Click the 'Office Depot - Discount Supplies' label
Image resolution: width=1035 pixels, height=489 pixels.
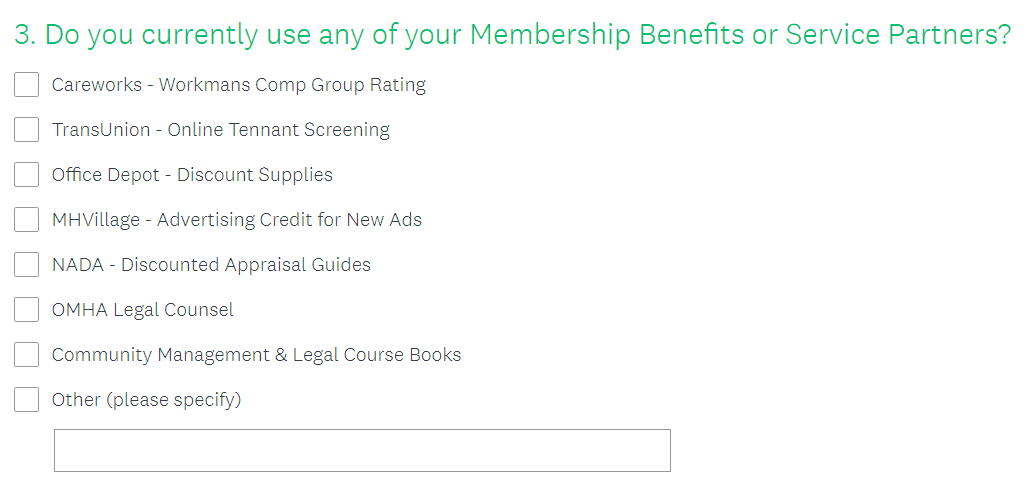[x=192, y=175]
